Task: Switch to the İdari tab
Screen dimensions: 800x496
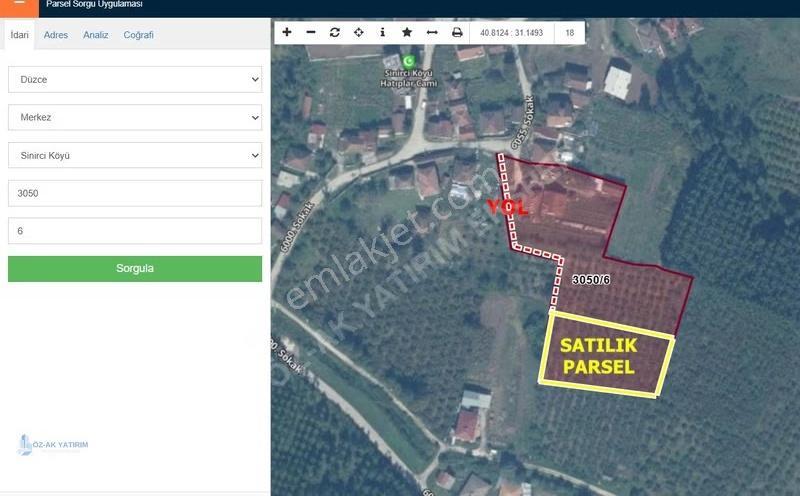Action: pos(19,35)
